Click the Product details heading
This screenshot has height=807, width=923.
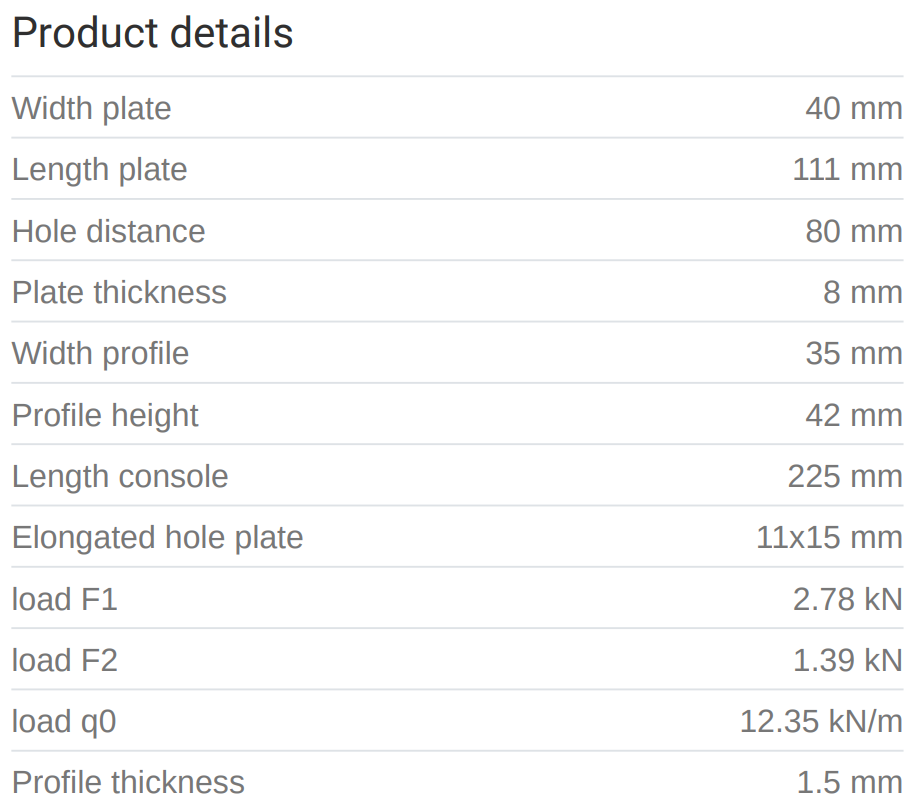[x=152, y=33]
